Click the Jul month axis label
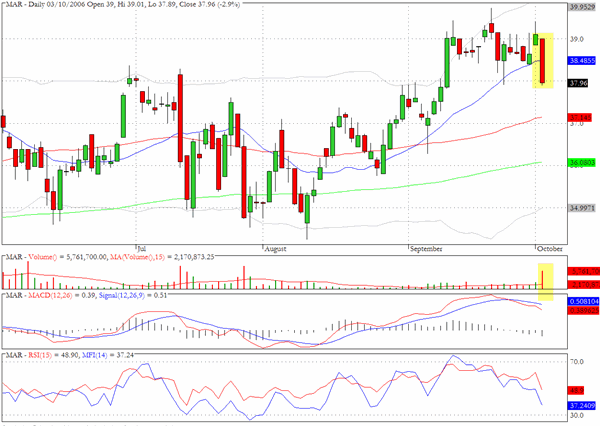 click(141, 248)
